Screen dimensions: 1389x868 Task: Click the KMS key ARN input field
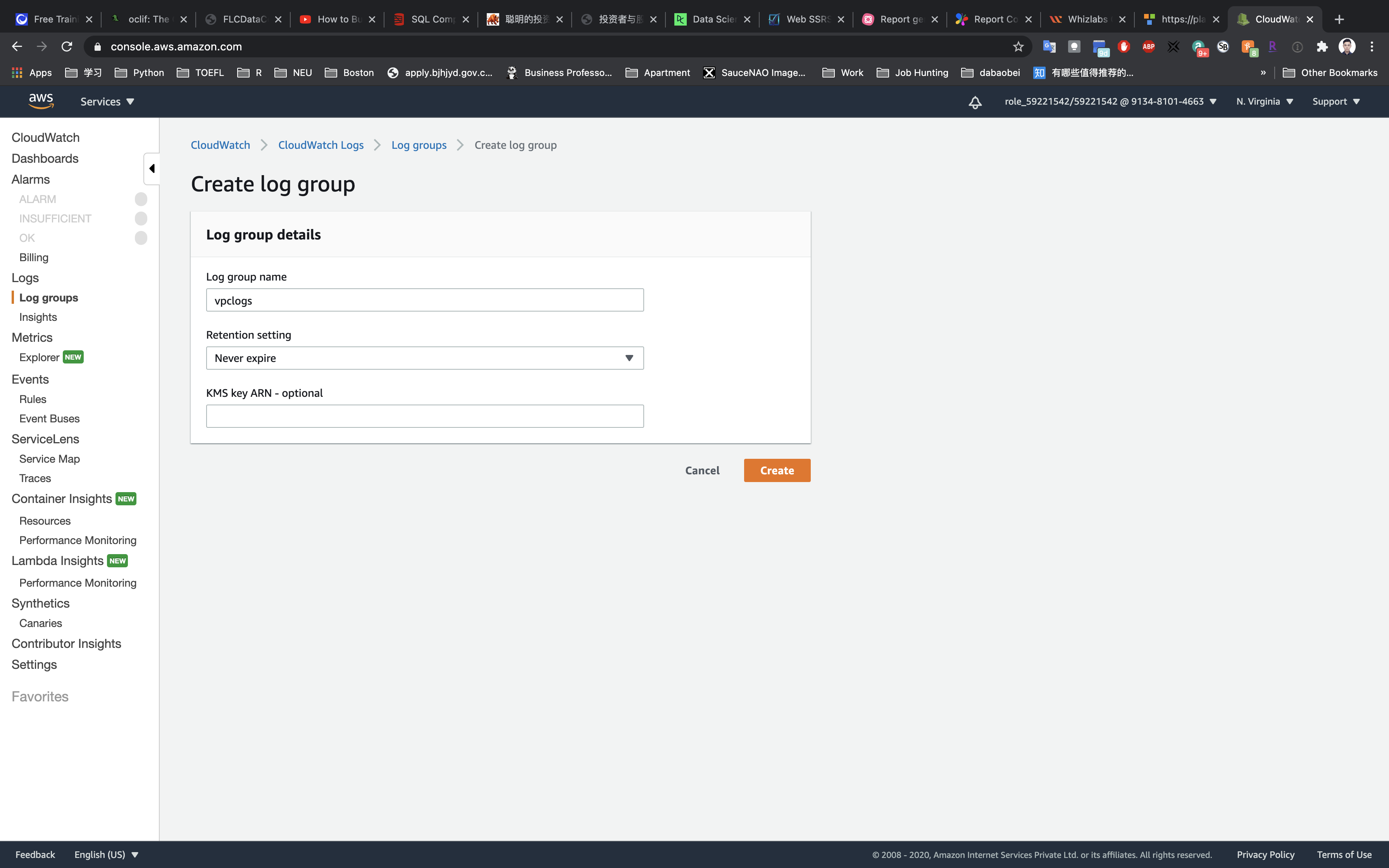pyautogui.click(x=425, y=416)
